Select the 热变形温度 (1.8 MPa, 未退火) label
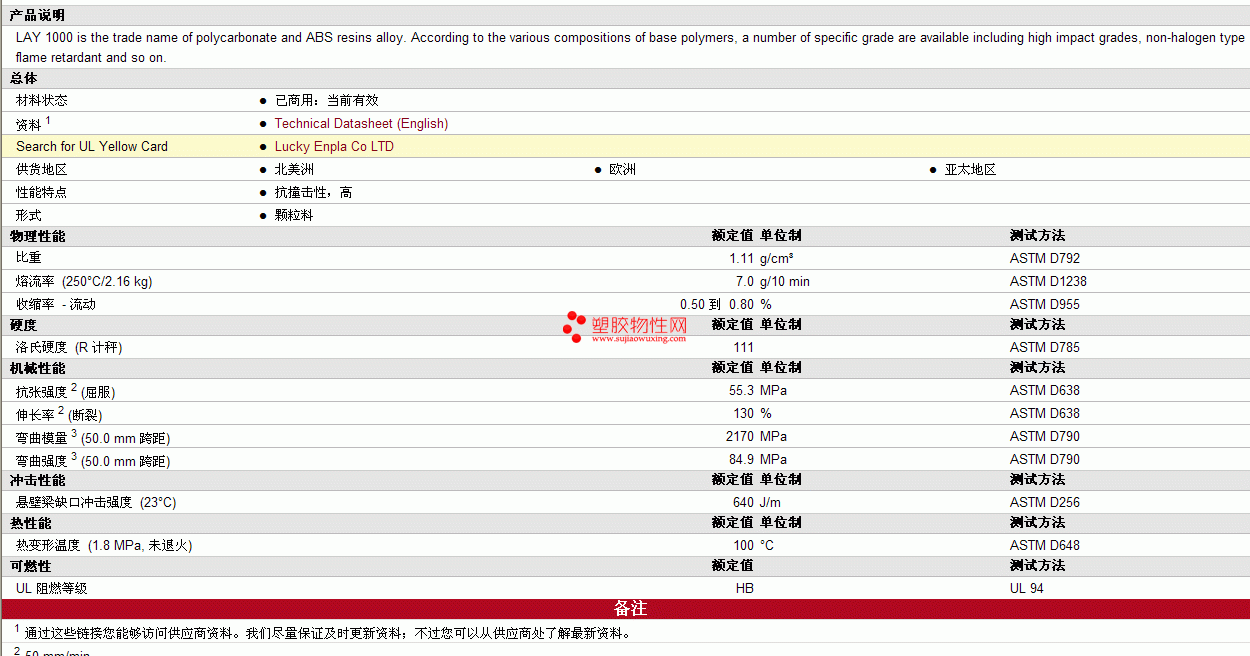Viewport: 1250px width, 656px height. [104, 546]
